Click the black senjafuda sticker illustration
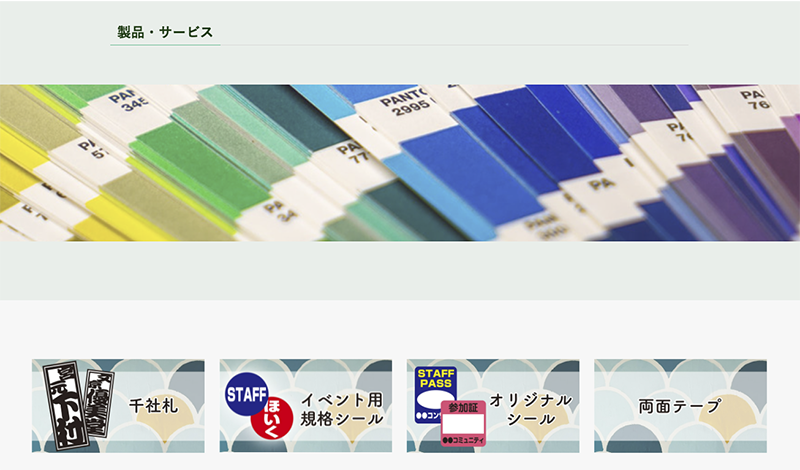 point(78,406)
